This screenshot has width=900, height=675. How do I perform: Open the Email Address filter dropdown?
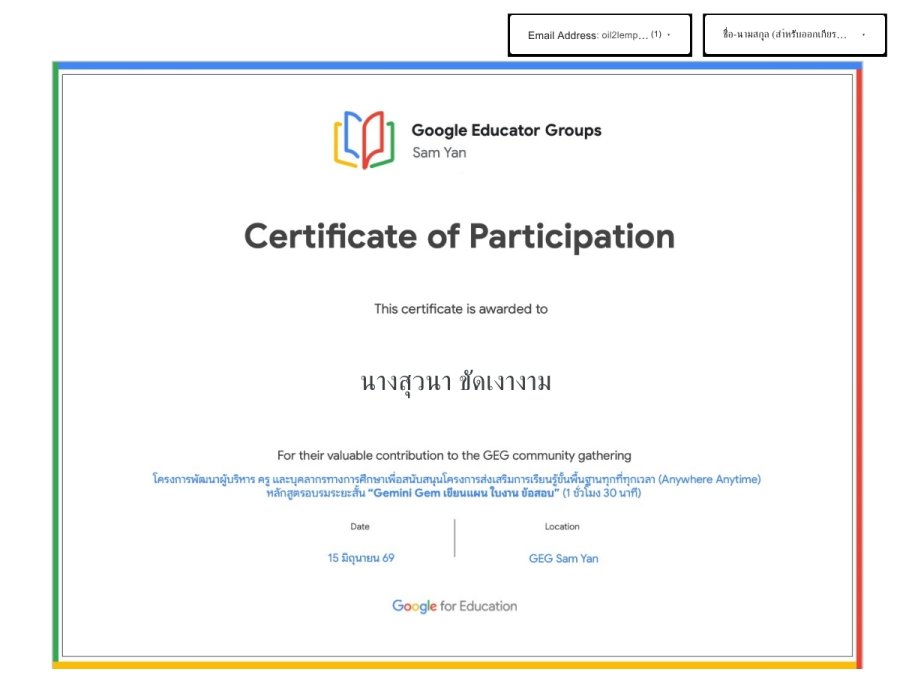600,35
